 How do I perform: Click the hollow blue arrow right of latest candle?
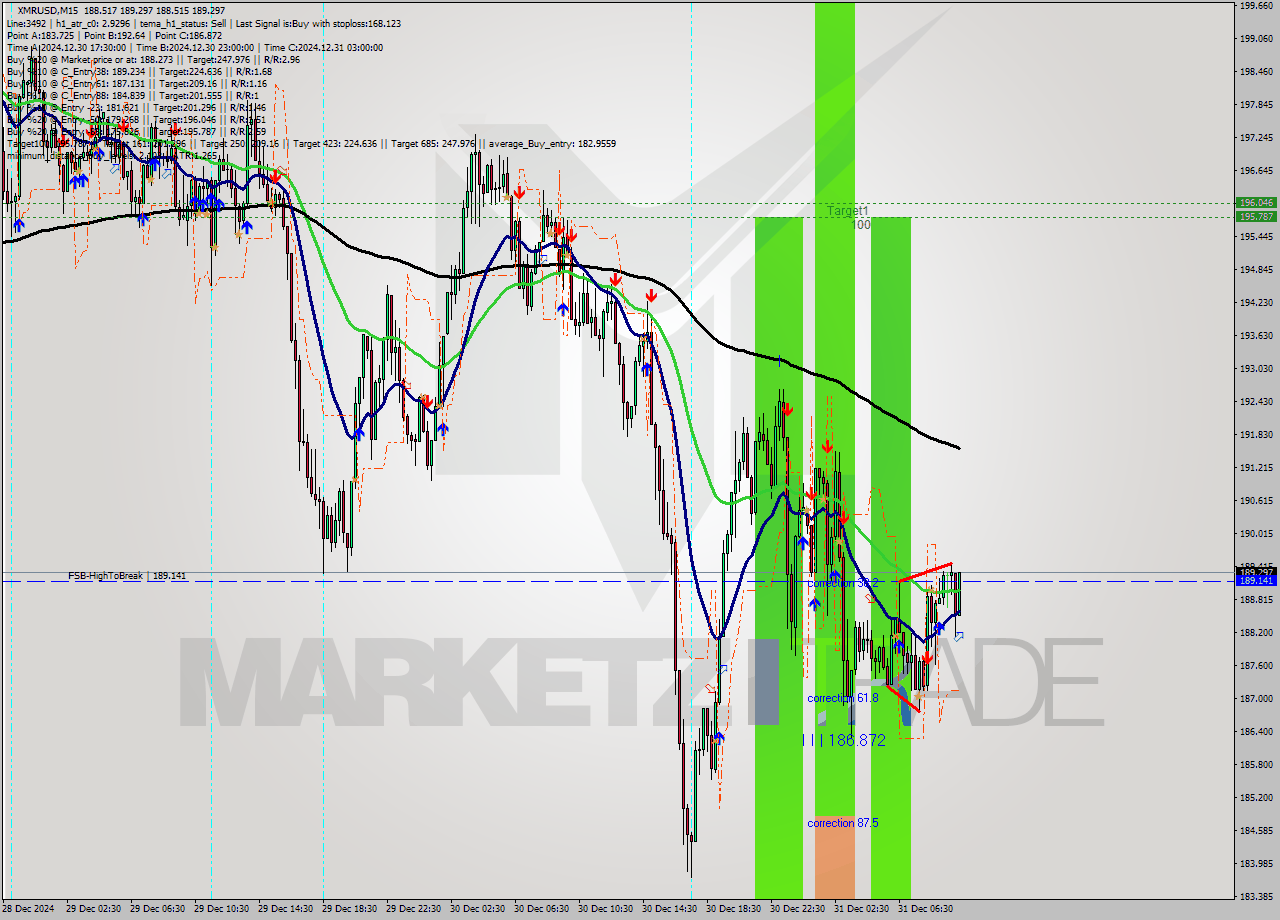coord(958,636)
